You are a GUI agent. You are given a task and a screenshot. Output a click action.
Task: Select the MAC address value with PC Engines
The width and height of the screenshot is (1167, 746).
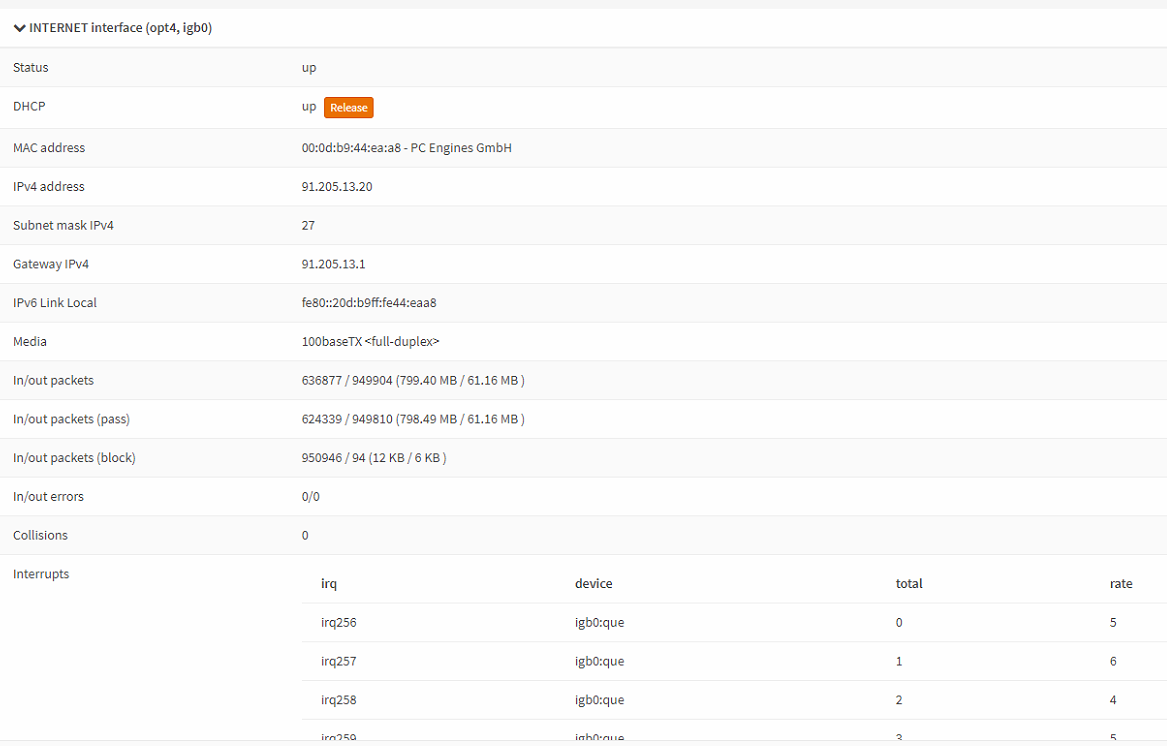tap(406, 148)
